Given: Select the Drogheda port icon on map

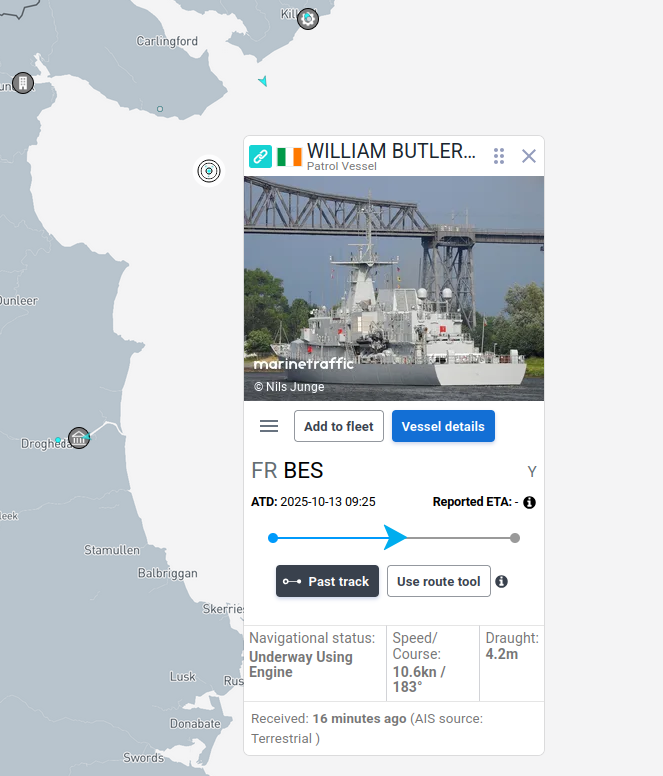Looking at the screenshot, I should pos(78,438).
